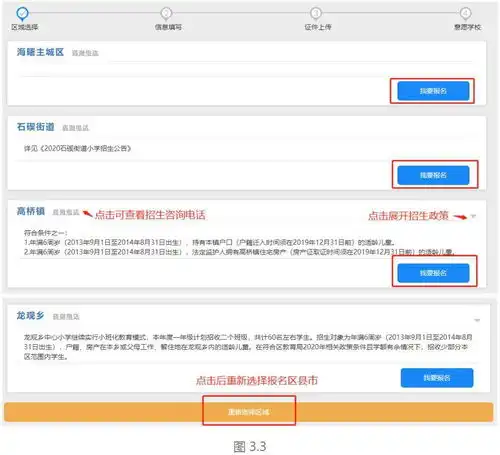The width and height of the screenshot is (500, 455).
Task: Click the 区域选择 step label
Action: coord(25,27)
